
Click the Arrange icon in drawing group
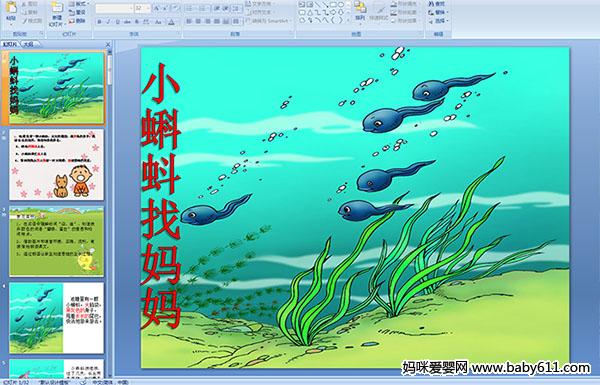tap(360, 11)
